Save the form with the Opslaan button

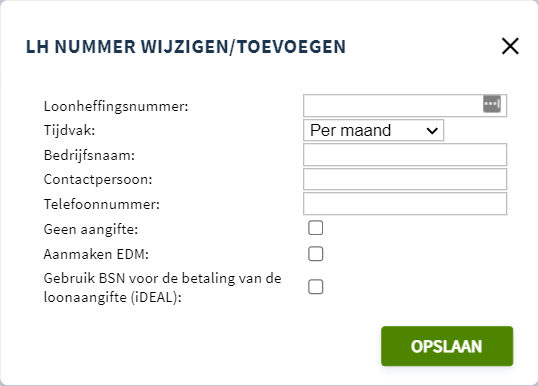[x=447, y=346]
